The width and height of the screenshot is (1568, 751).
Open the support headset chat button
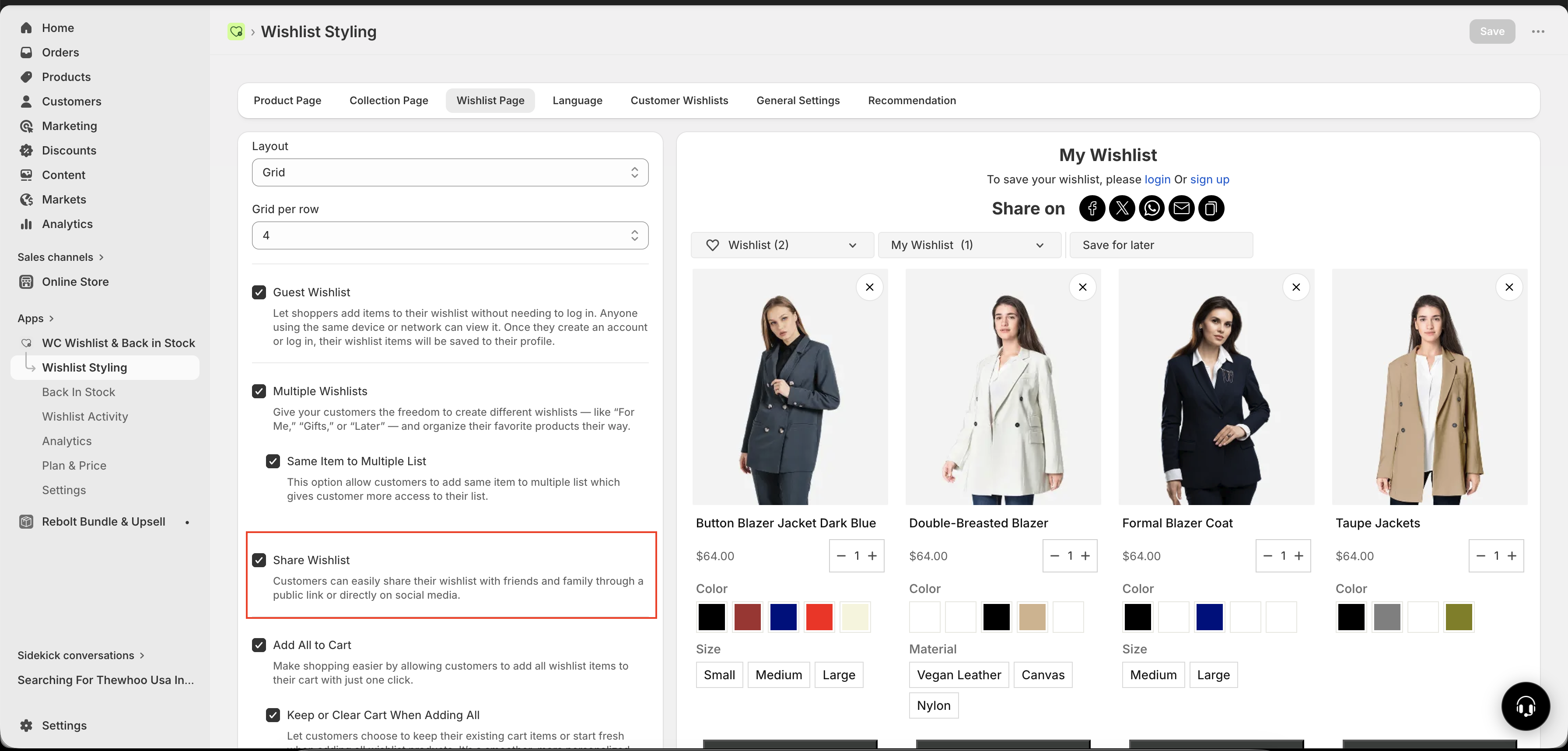1526,706
